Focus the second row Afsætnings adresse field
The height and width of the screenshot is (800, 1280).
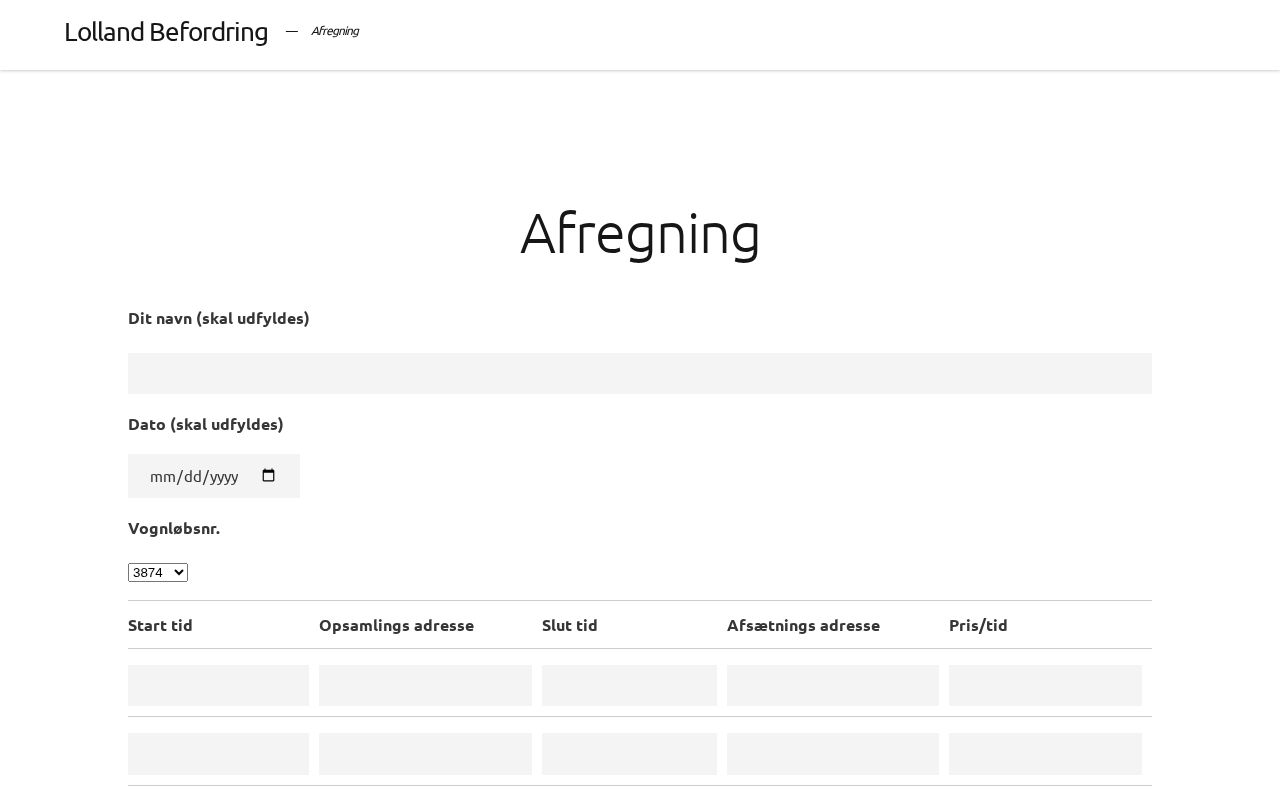(832, 754)
